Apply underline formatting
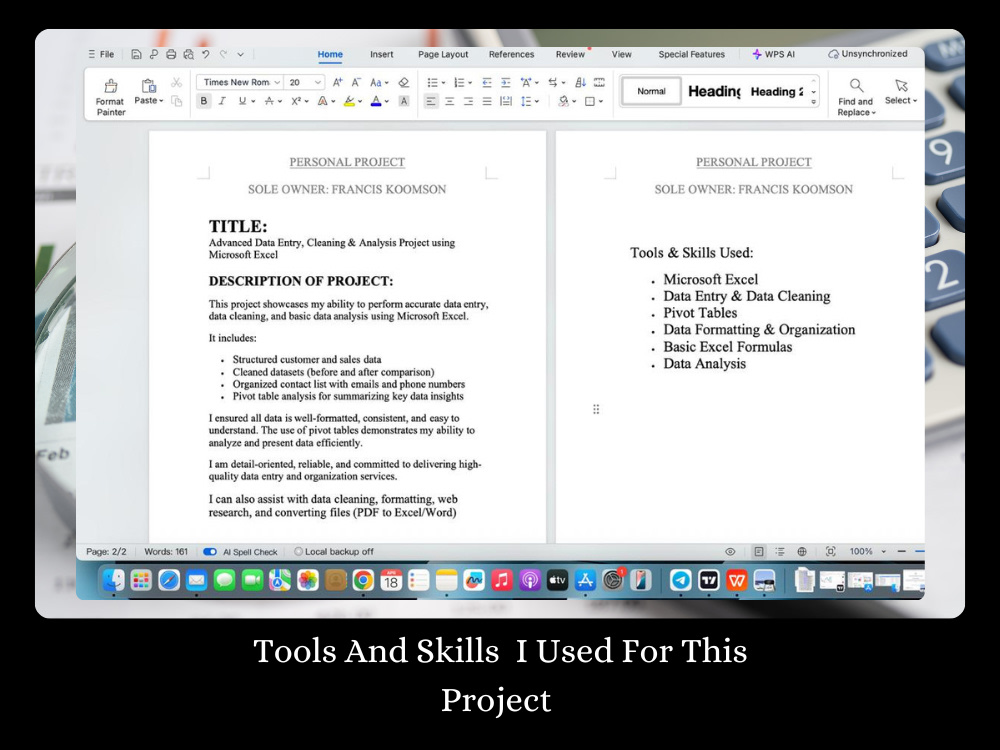This screenshot has width=1000, height=750. pyautogui.click(x=242, y=101)
